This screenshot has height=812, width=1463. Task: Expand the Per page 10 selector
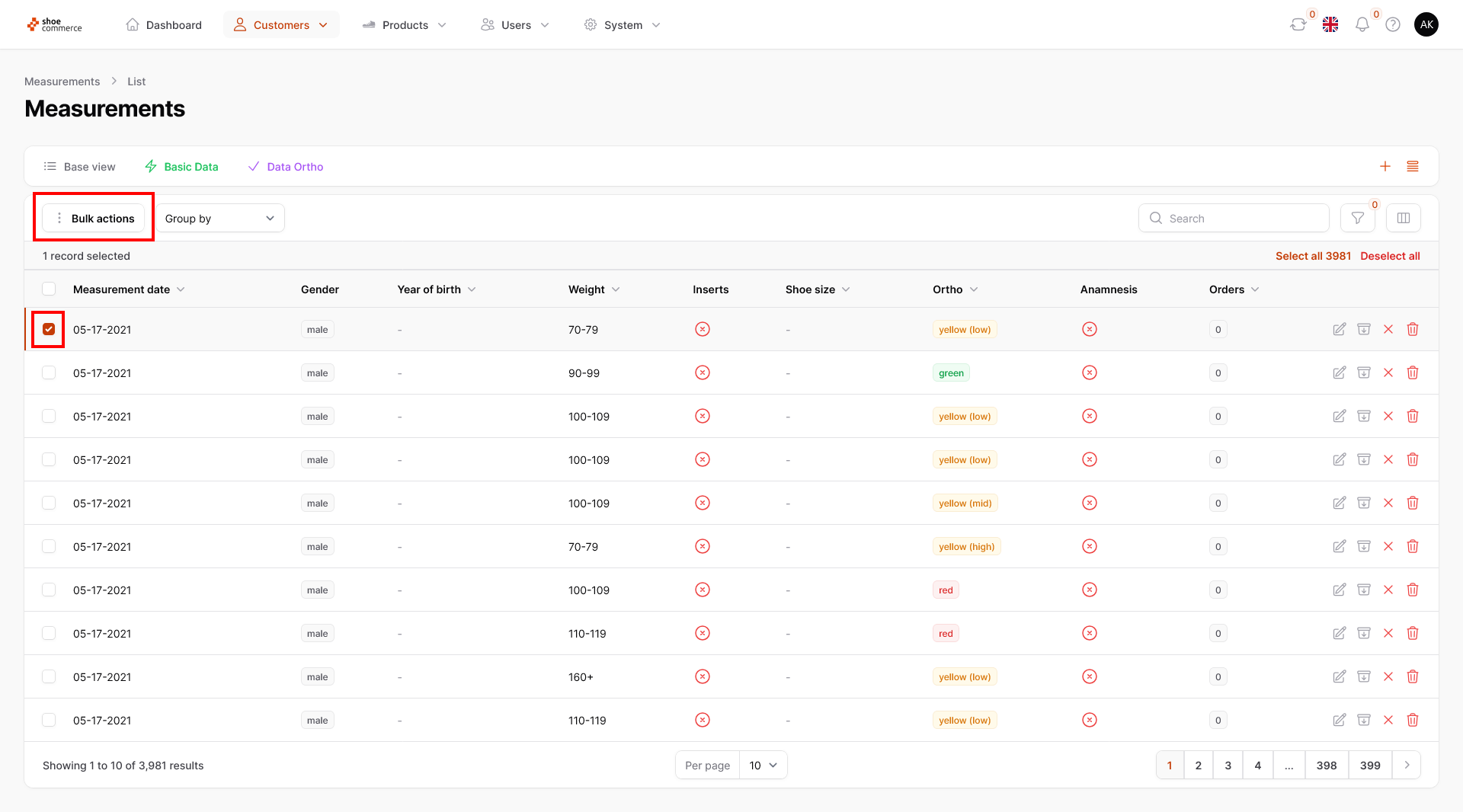[x=762, y=766]
